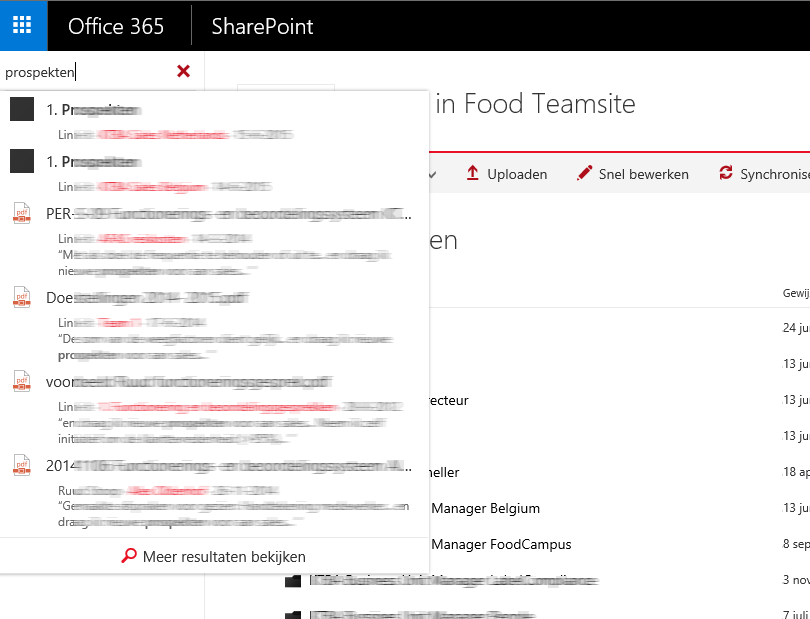810x619 pixels.
Task: Click the upload arrow icon
Action: point(472,173)
